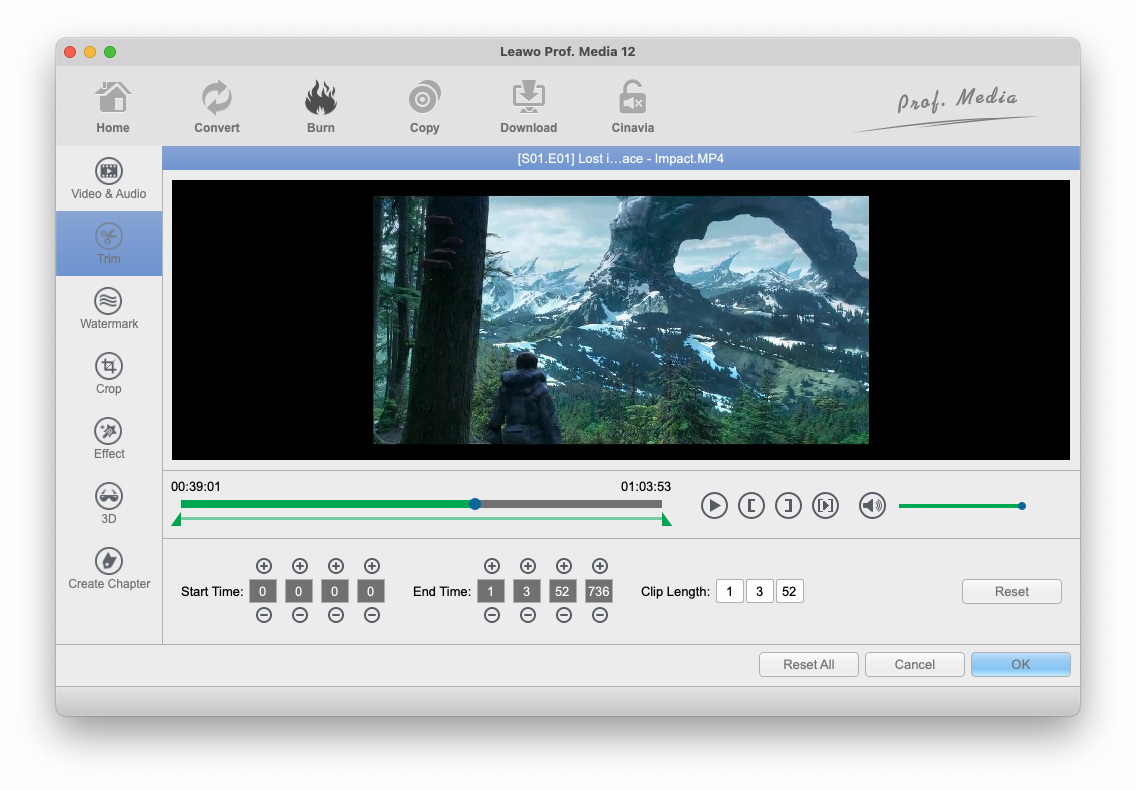Click the Clip Length minutes field

click(x=759, y=591)
